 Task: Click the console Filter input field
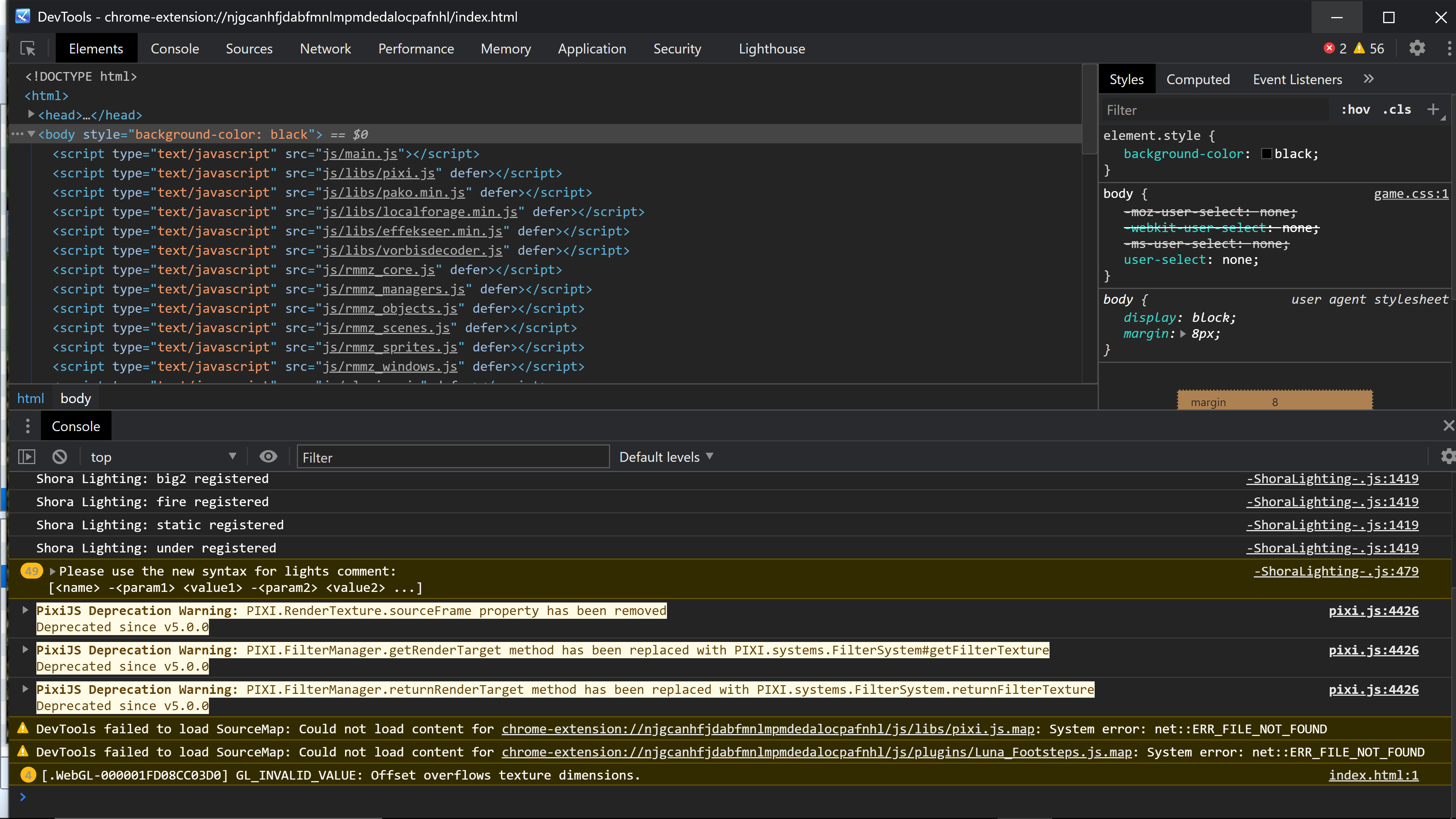coord(453,457)
